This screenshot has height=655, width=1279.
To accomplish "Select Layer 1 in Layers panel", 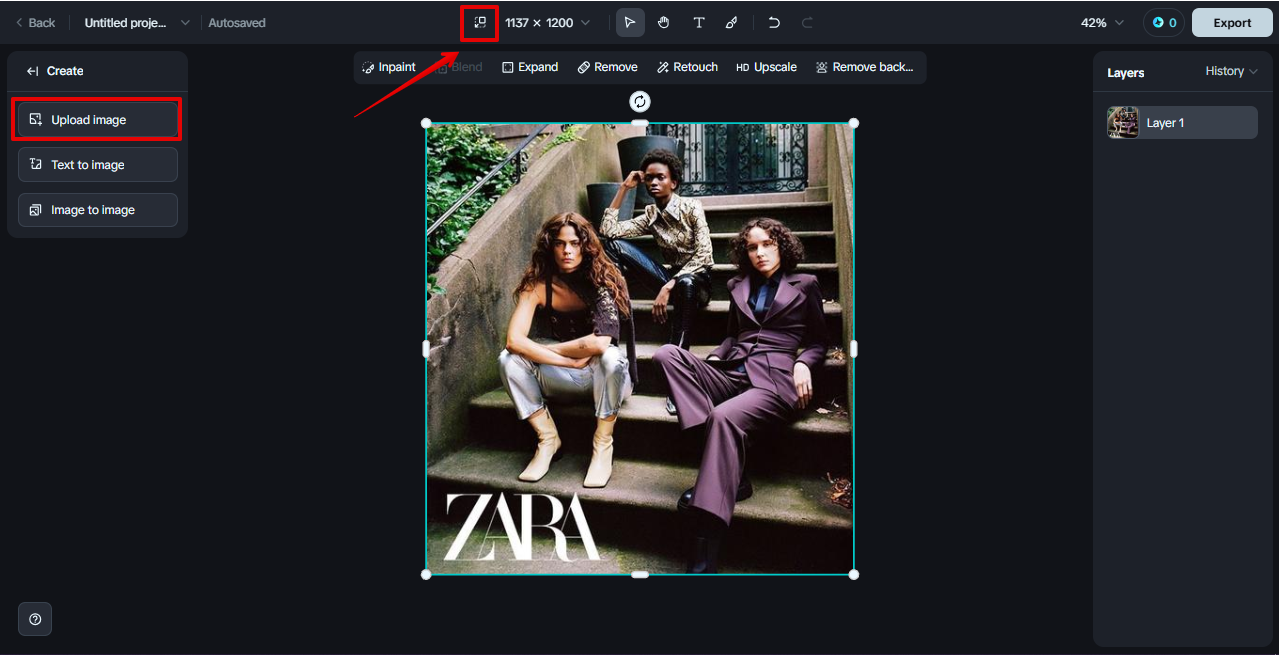I will click(1181, 122).
